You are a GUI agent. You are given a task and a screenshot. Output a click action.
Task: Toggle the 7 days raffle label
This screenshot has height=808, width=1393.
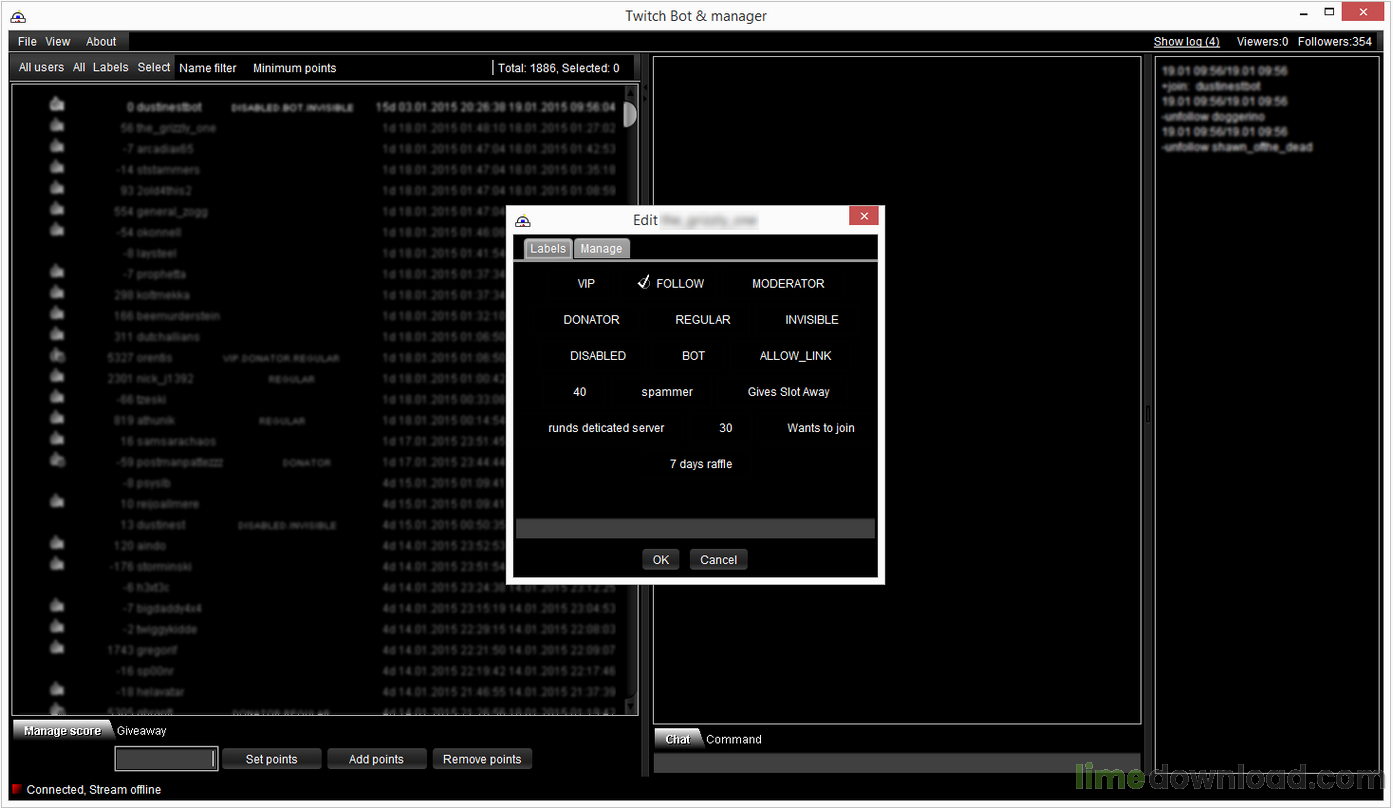click(x=701, y=464)
